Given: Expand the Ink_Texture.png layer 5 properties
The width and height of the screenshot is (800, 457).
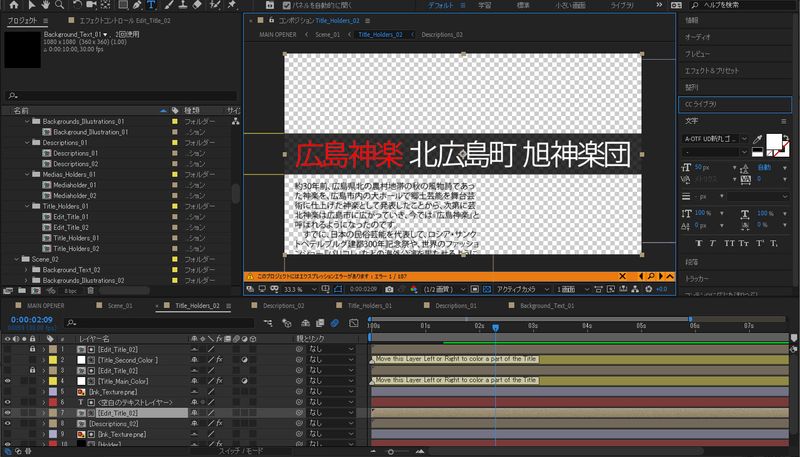Looking at the screenshot, I should 43,392.
